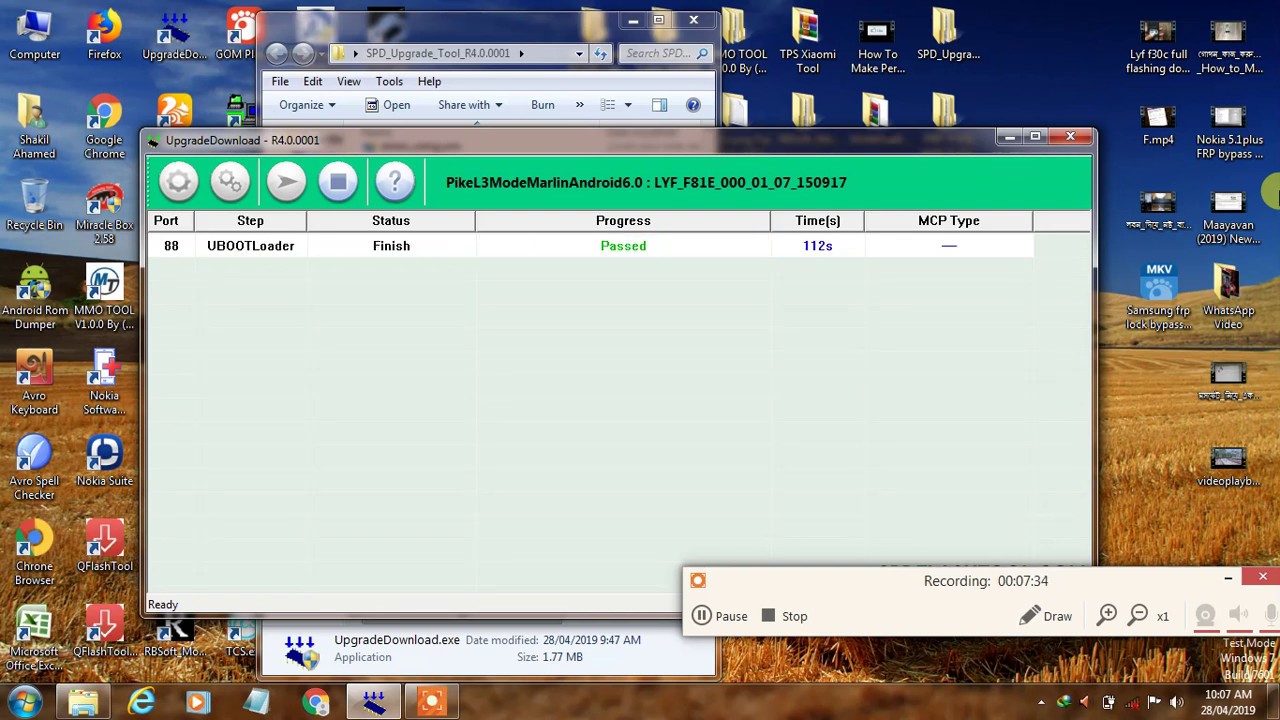Open the Edit menu in Explorer window
This screenshot has width=1280, height=720.
point(313,82)
